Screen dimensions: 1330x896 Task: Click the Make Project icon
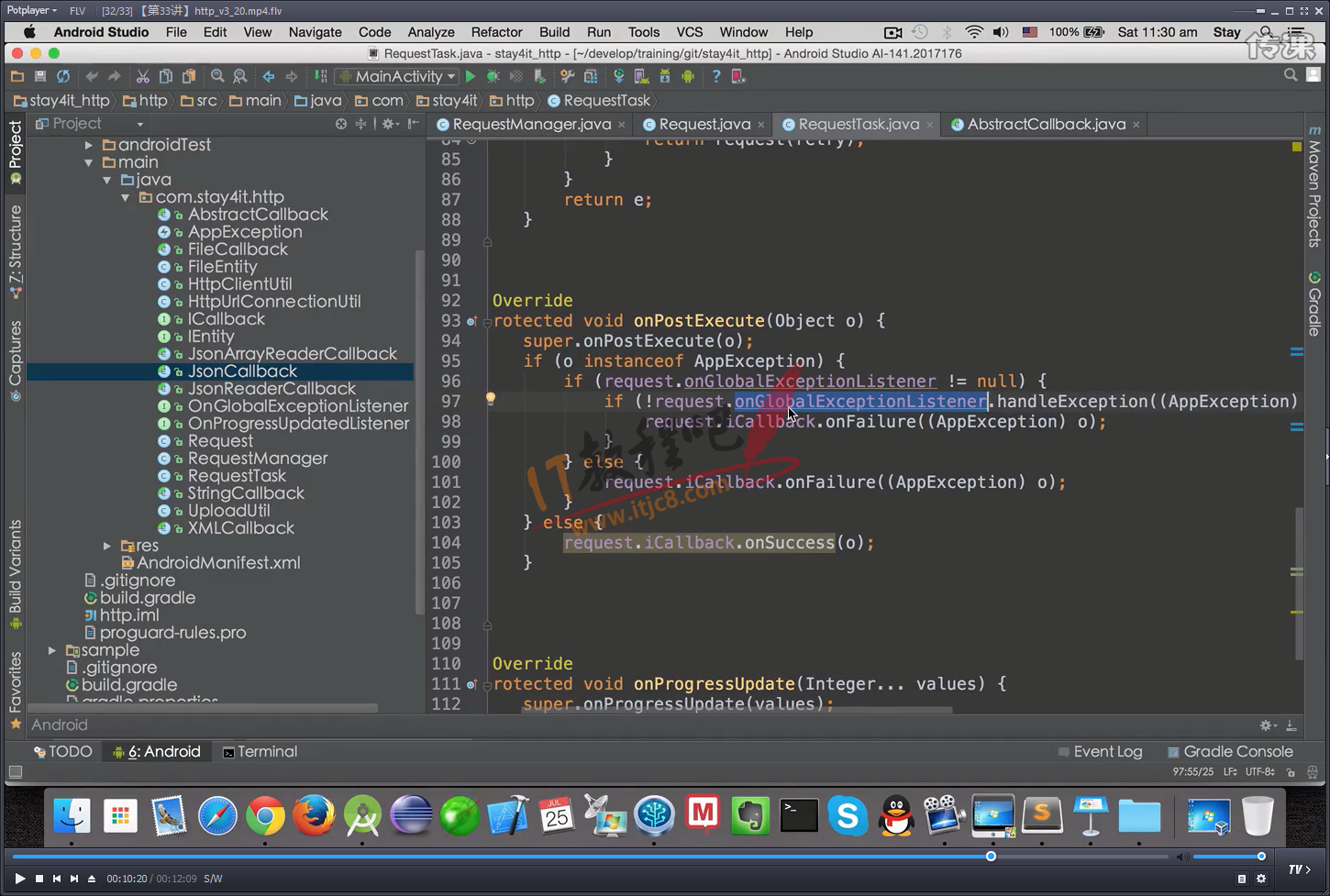tap(320, 77)
